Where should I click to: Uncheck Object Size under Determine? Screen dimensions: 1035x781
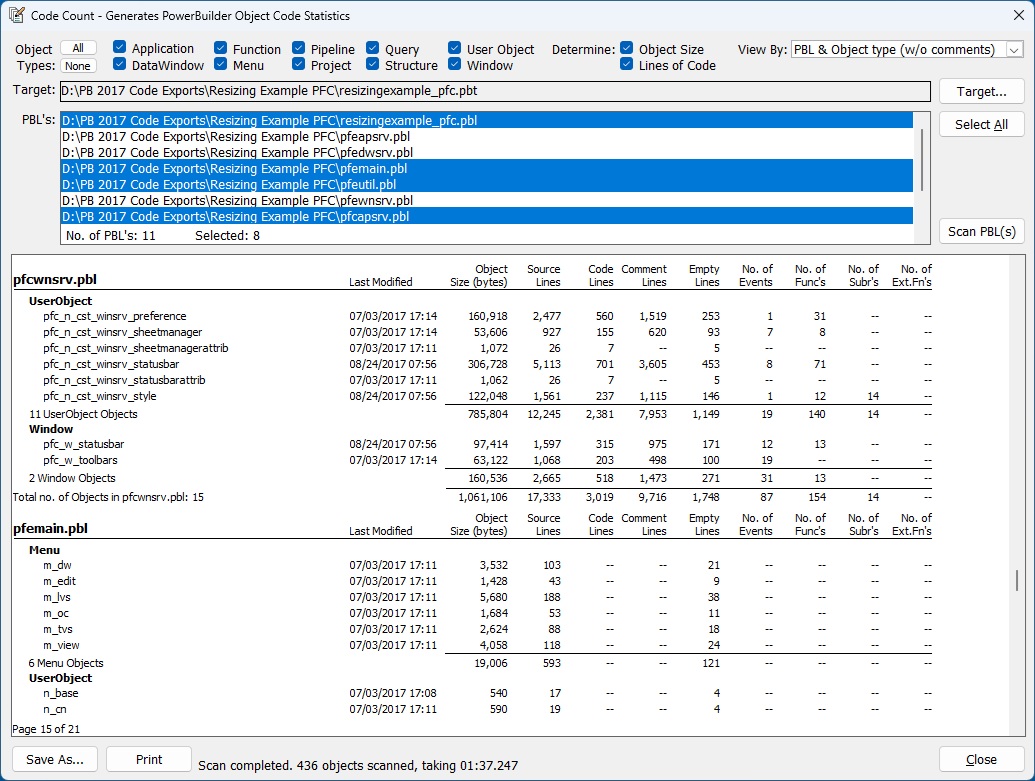[626, 48]
